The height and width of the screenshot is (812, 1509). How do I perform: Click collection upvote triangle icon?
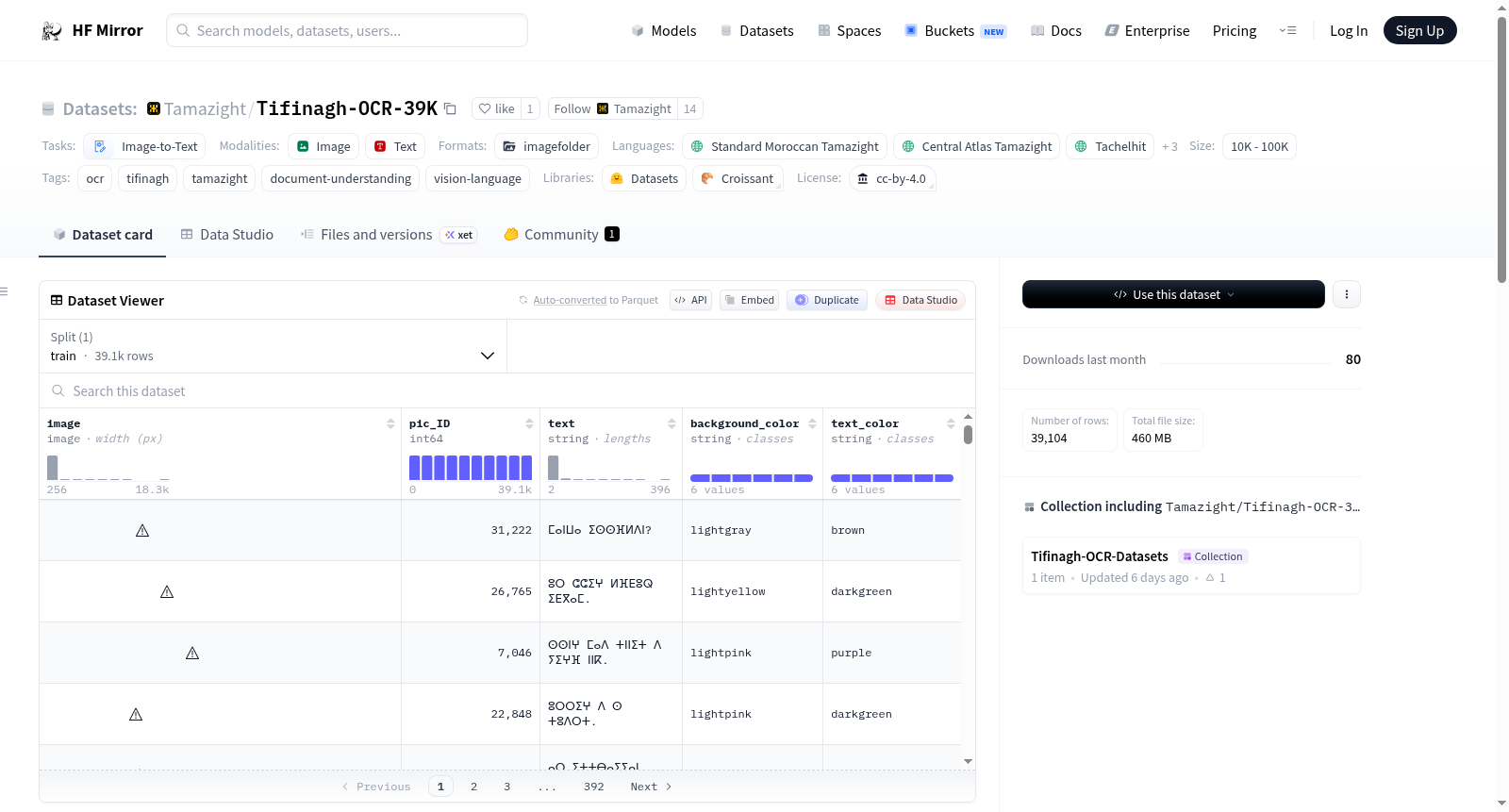coord(1210,578)
